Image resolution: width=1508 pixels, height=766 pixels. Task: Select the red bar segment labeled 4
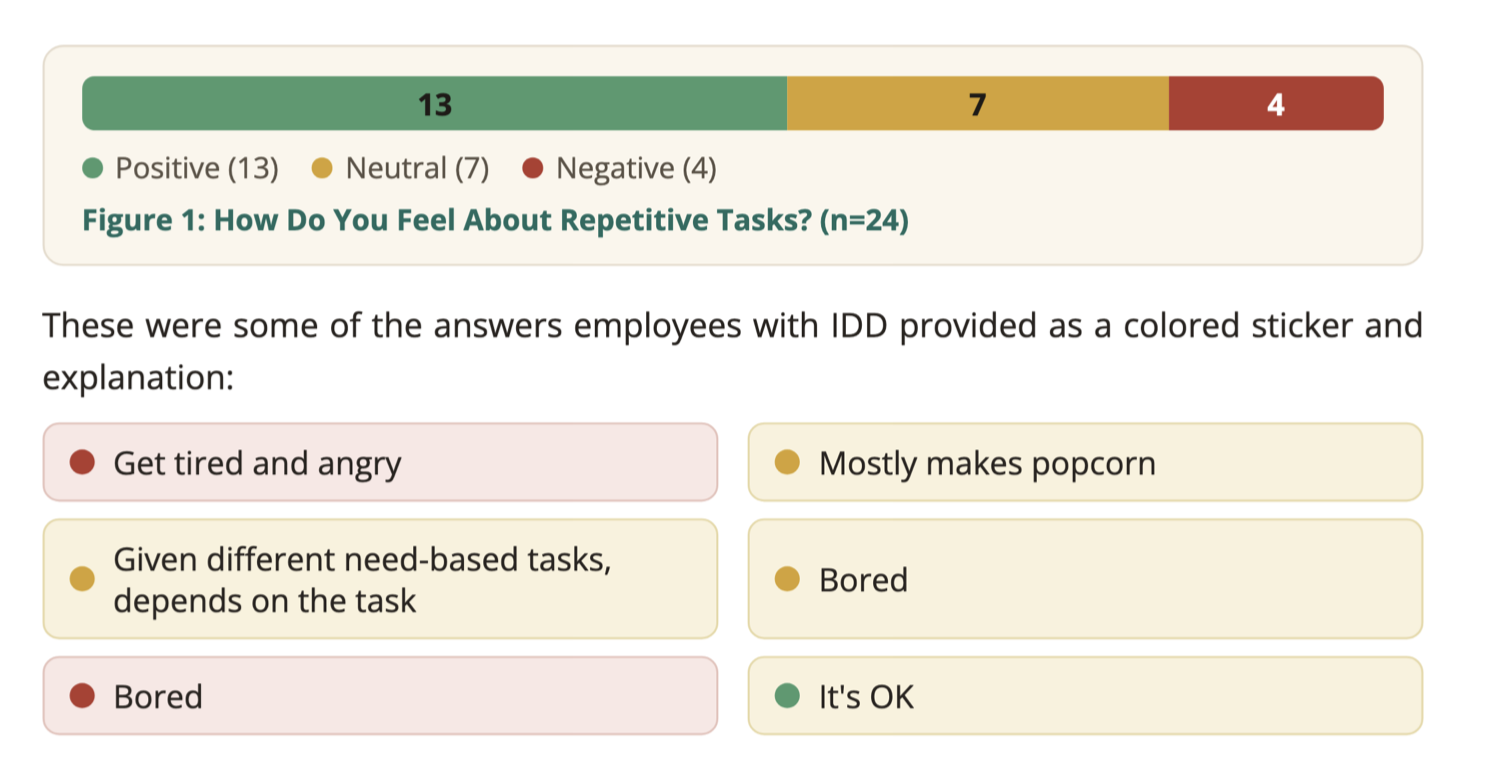click(x=1276, y=104)
